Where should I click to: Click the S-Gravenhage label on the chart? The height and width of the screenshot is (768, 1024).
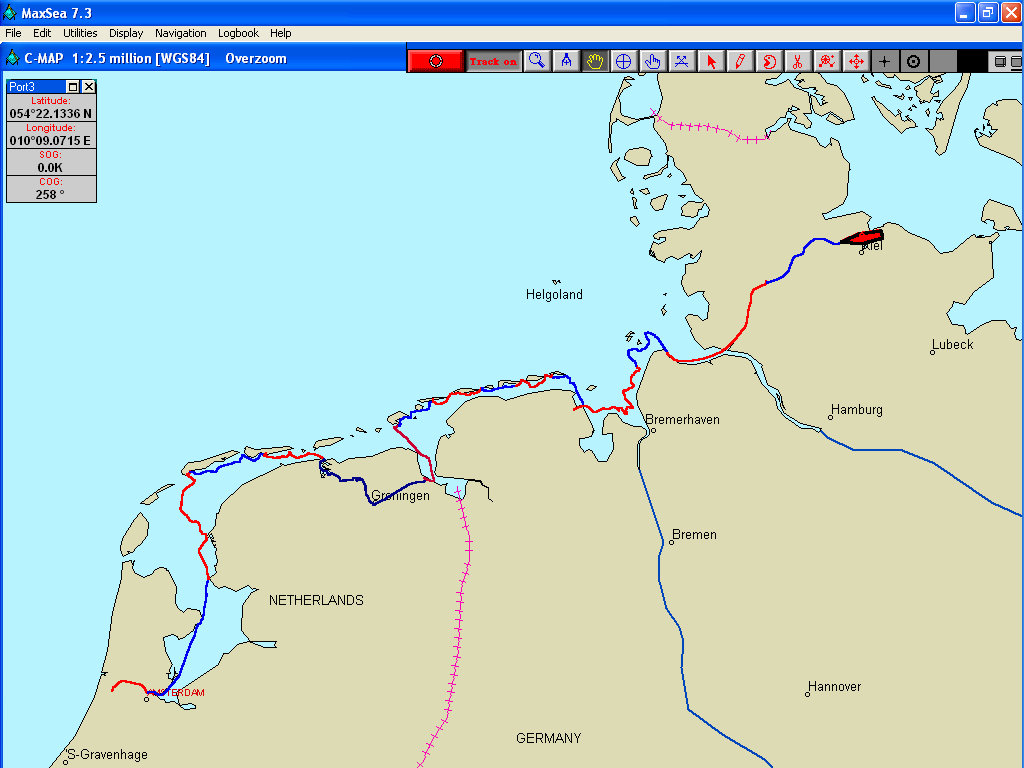point(107,755)
